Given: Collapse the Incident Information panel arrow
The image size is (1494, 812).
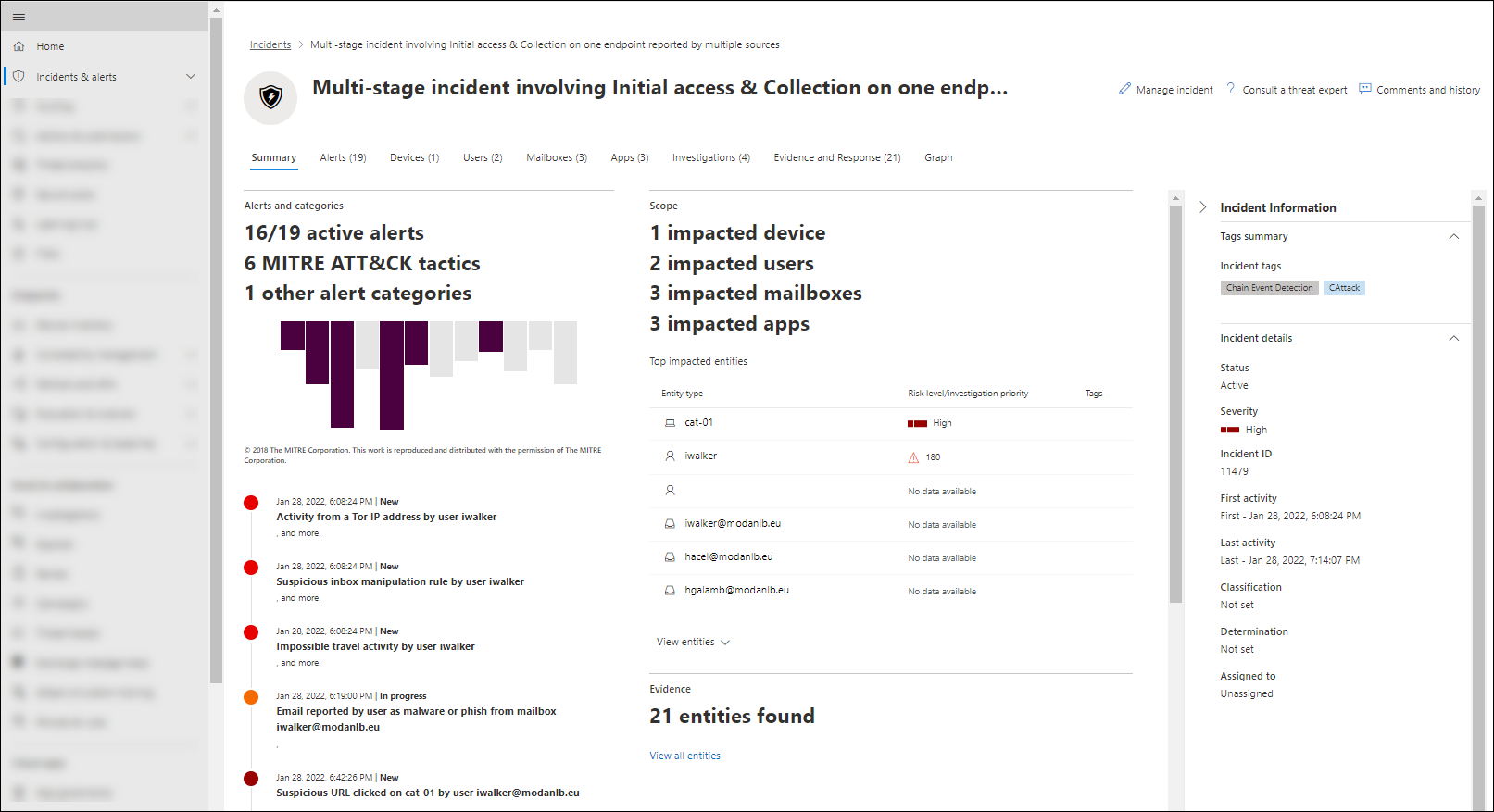Looking at the screenshot, I should click(1202, 207).
